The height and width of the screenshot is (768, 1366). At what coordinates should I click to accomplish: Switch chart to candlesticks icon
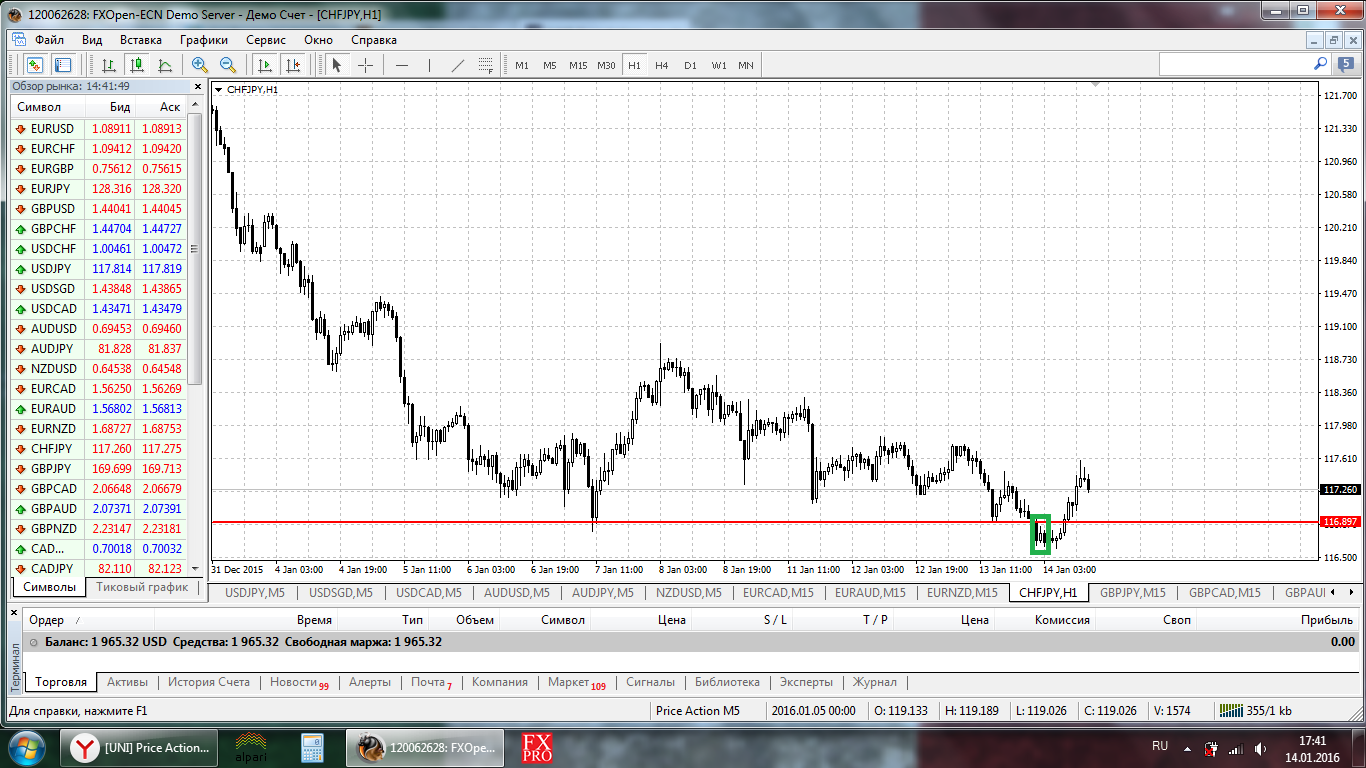click(137, 65)
